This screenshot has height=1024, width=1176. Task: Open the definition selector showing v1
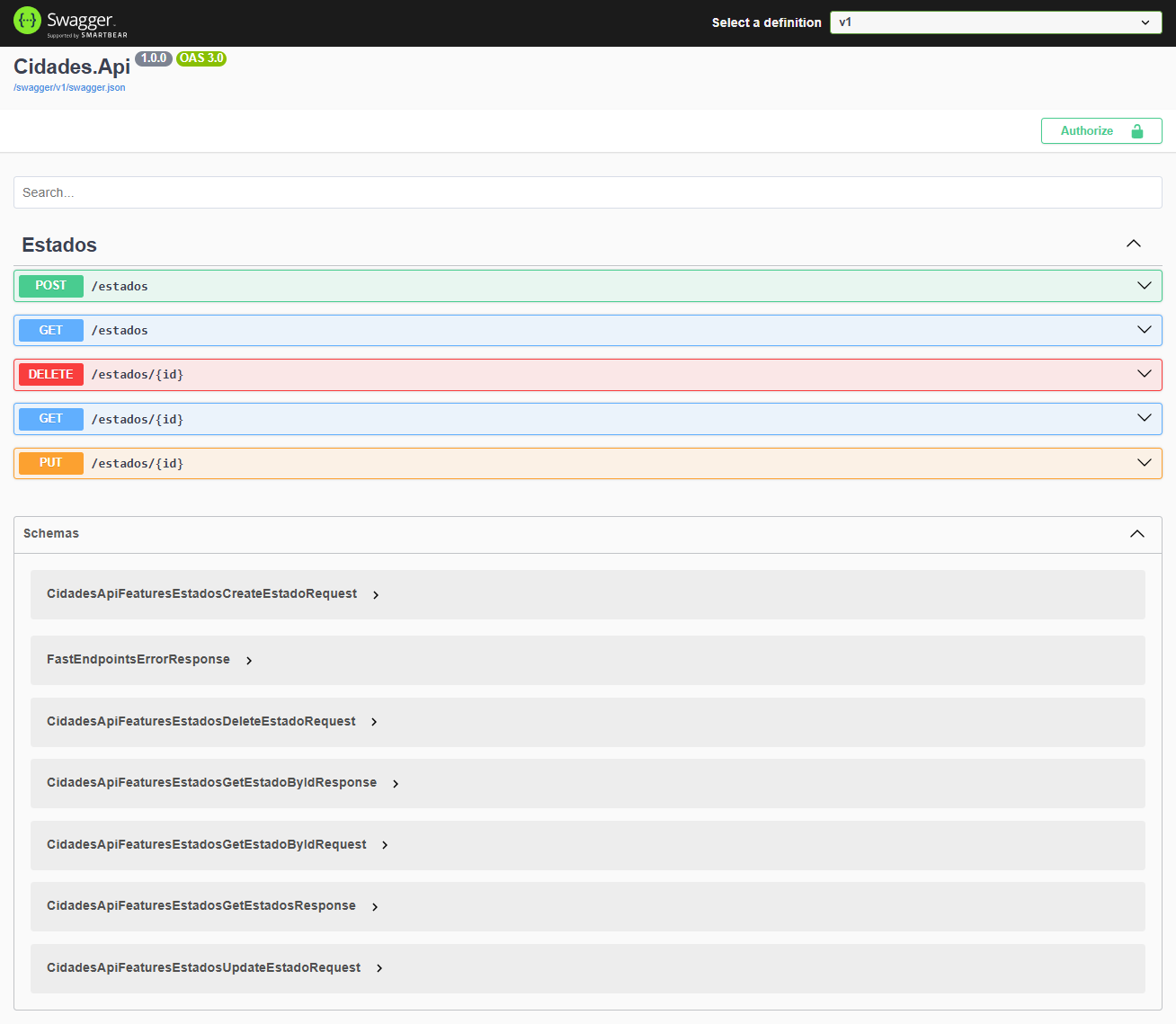click(x=994, y=22)
